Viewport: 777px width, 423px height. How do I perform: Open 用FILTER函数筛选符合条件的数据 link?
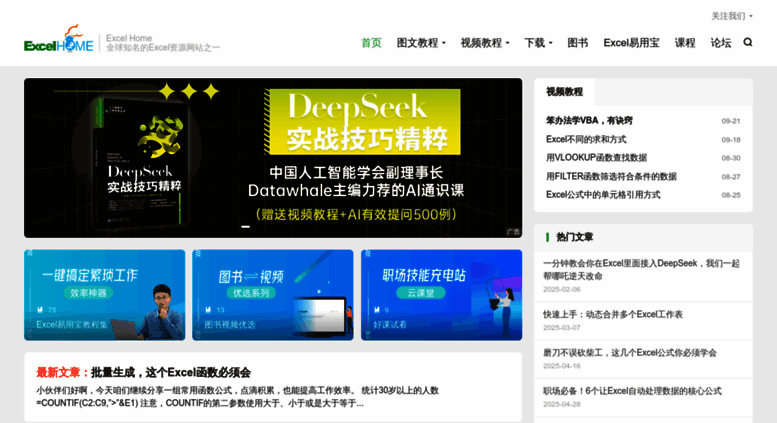611,176
